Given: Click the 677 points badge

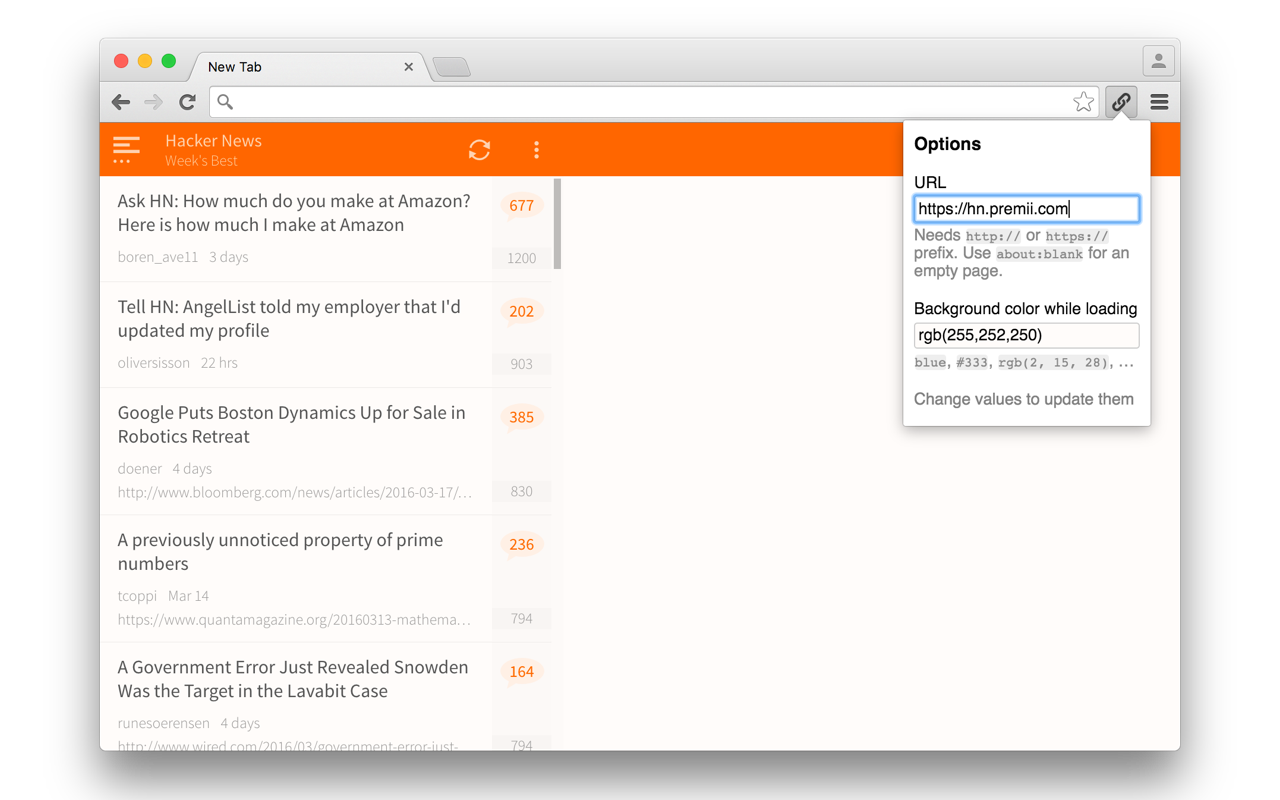Looking at the screenshot, I should [521, 205].
